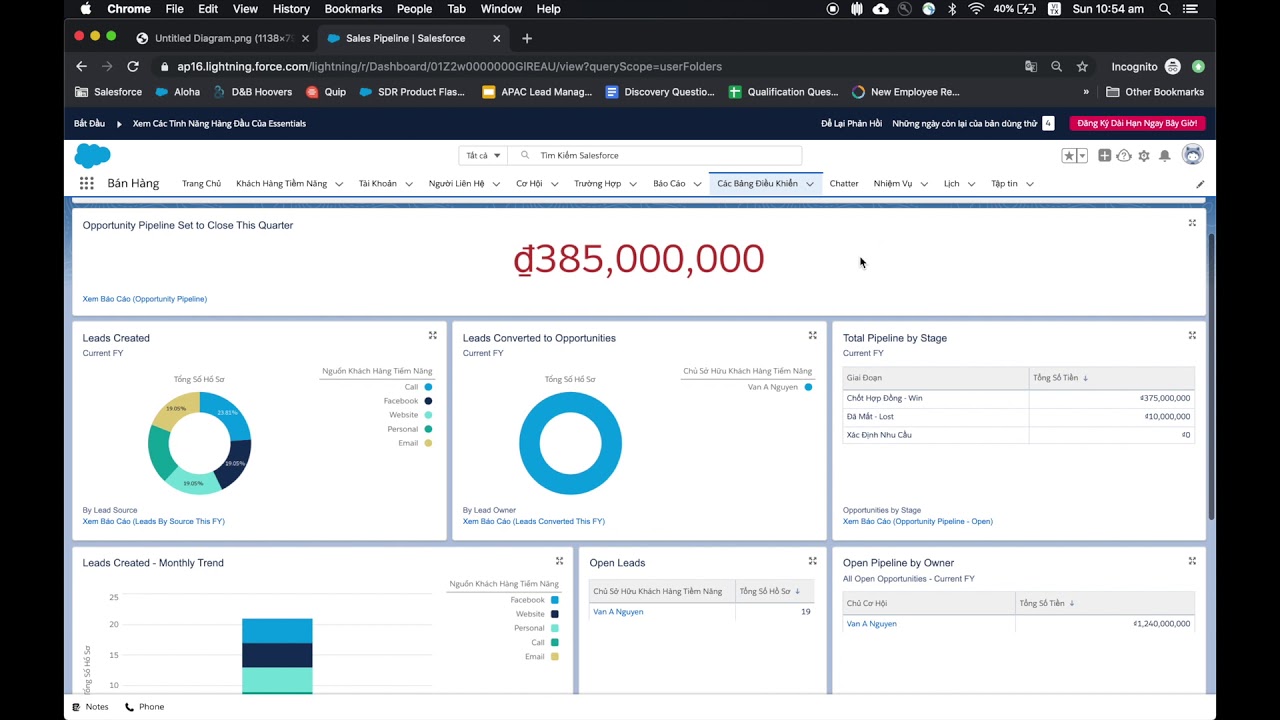This screenshot has width=1280, height=720.
Task: Show more bookmarks chevron
Action: 1086,92
